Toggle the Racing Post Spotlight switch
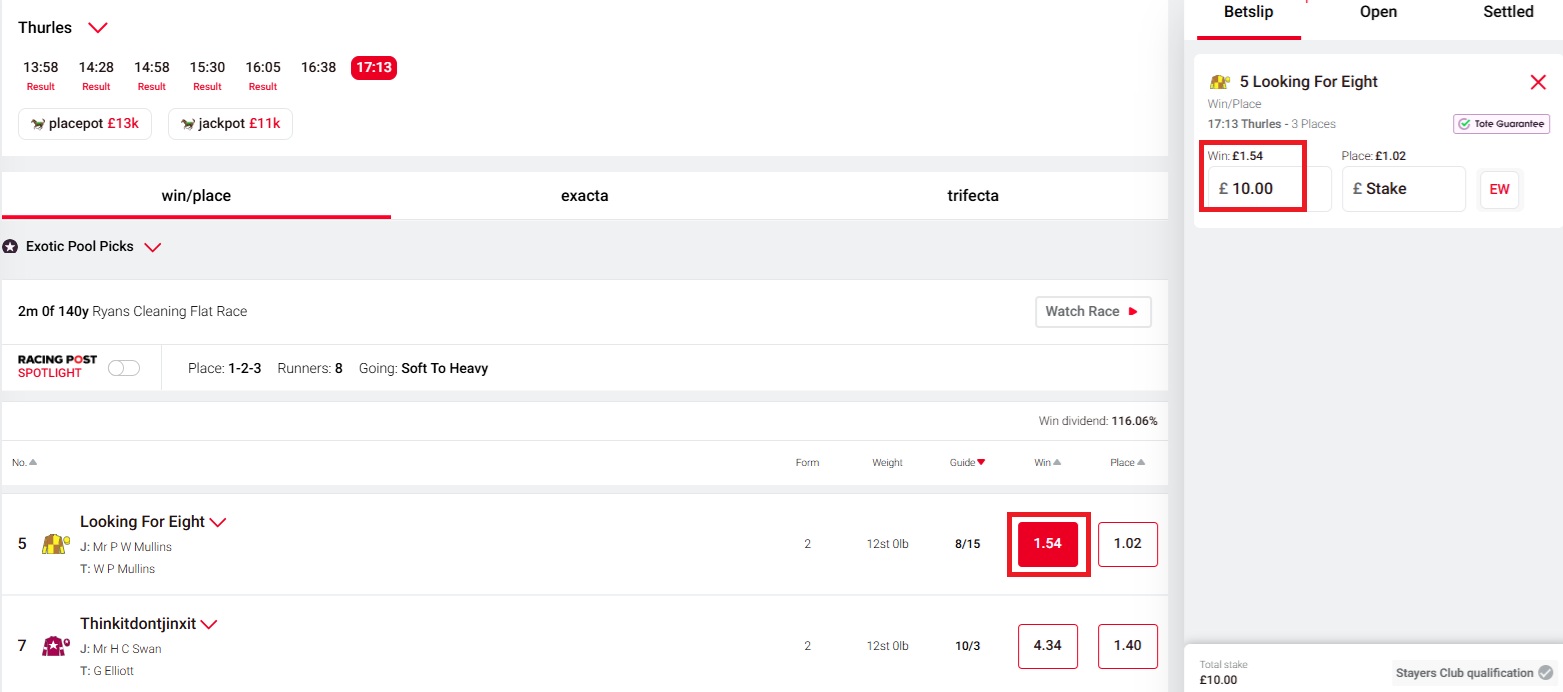The width and height of the screenshot is (1563, 692). point(124,367)
